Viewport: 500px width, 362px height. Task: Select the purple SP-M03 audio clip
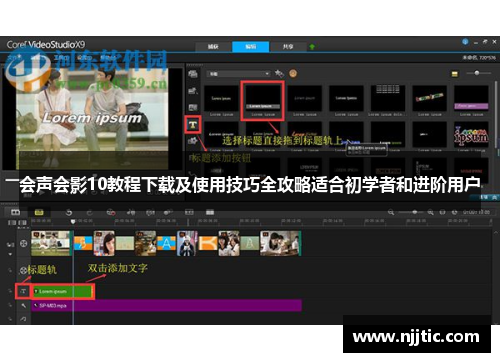pos(167,305)
